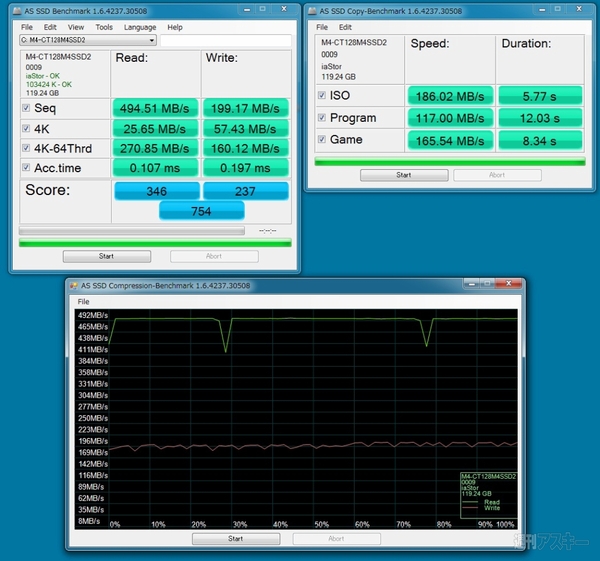This screenshot has height=561, width=600.
Task: Open the Help menu
Action: (175, 27)
